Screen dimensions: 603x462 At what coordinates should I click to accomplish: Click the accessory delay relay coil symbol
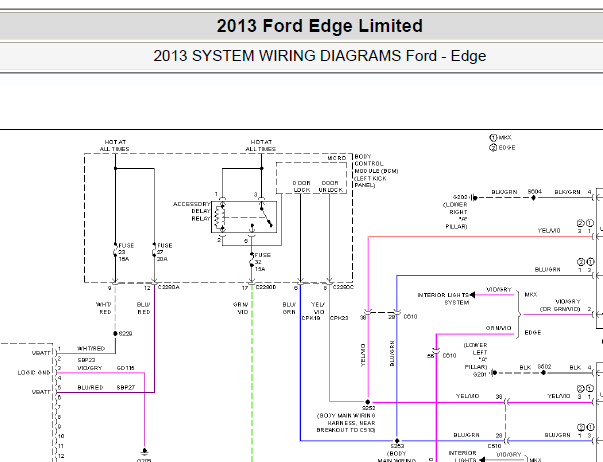(220, 217)
